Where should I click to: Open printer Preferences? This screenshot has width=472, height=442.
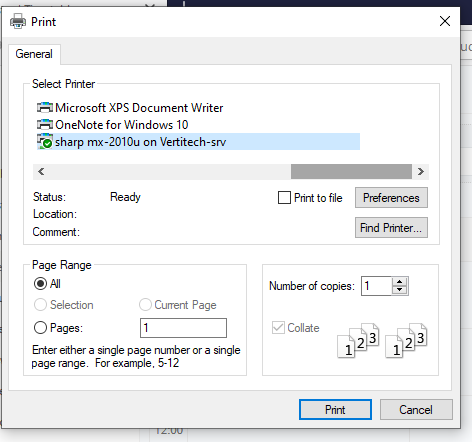tap(391, 198)
